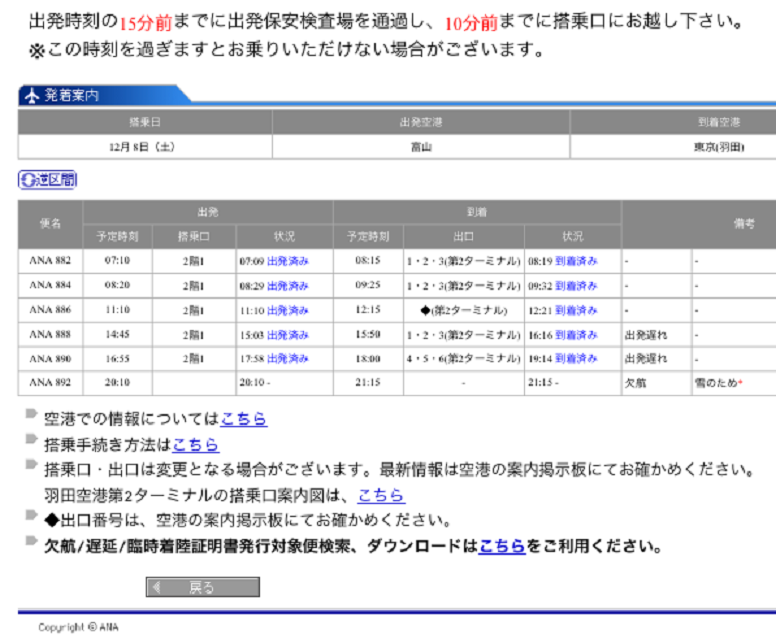Screen dimensions: 776x639
Task: Click scheduled departure time 07:10
Action: [x=117, y=260]
